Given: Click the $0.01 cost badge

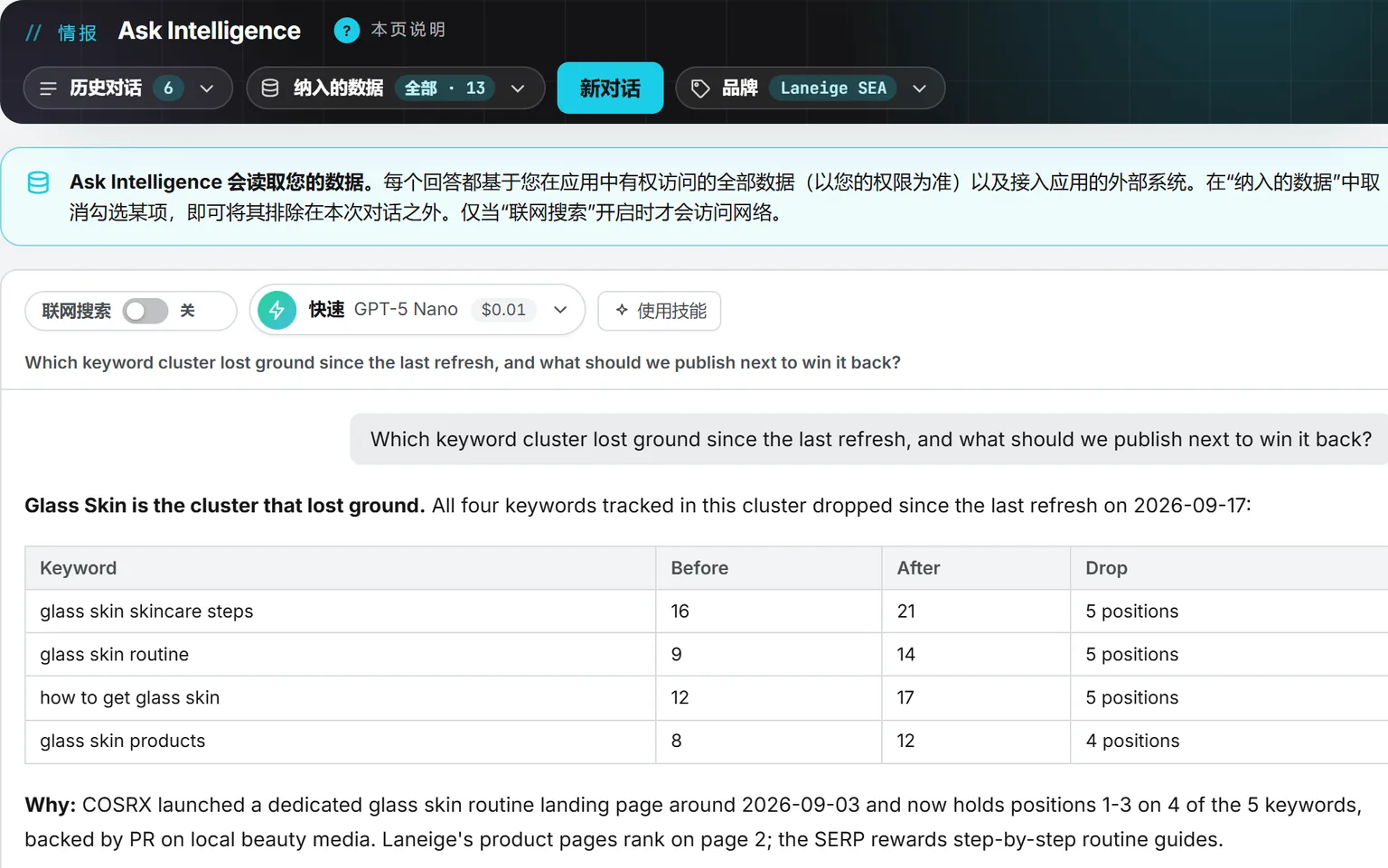Looking at the screenshot, I should pyautogui.click(x=503, y=310).
